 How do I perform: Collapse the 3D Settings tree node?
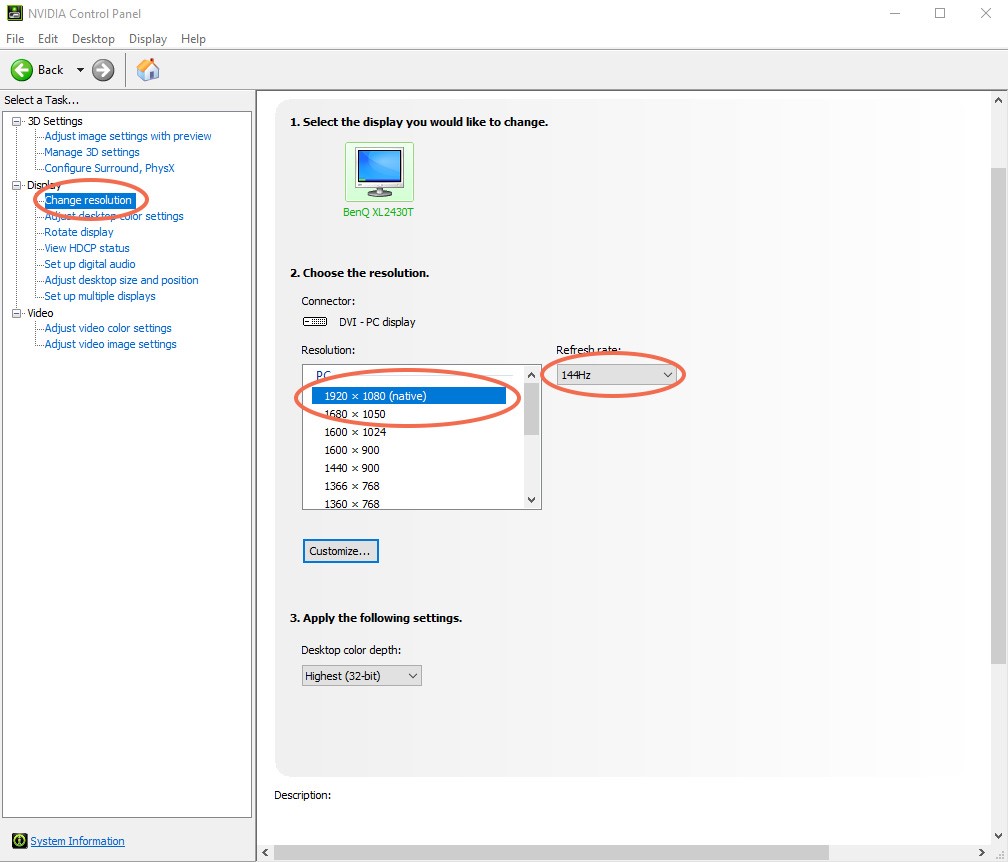[17, 121]
